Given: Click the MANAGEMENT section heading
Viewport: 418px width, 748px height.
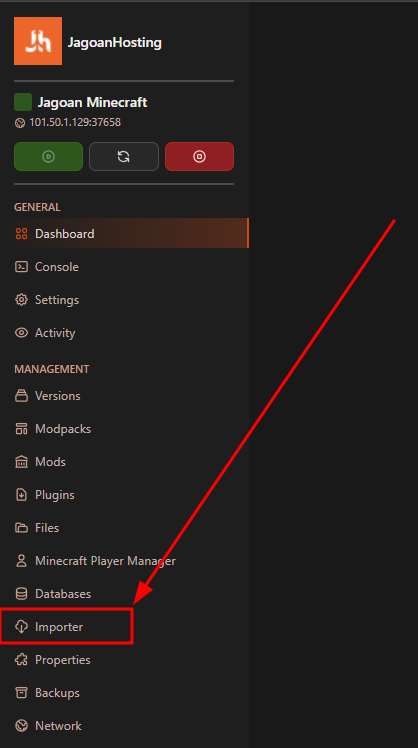Looking at the screenshot, I should click(x=52, y=369).
